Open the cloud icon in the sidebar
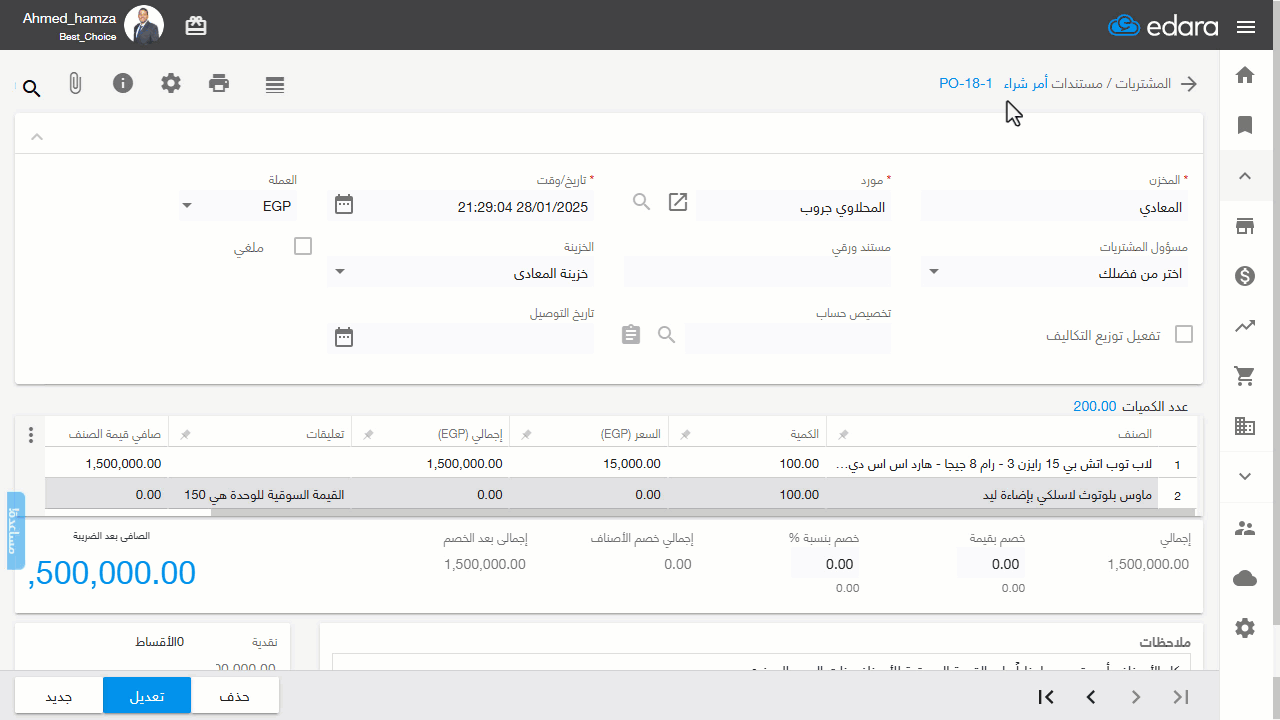This screenshot has width=1280, height=720. click(1245, 578)
